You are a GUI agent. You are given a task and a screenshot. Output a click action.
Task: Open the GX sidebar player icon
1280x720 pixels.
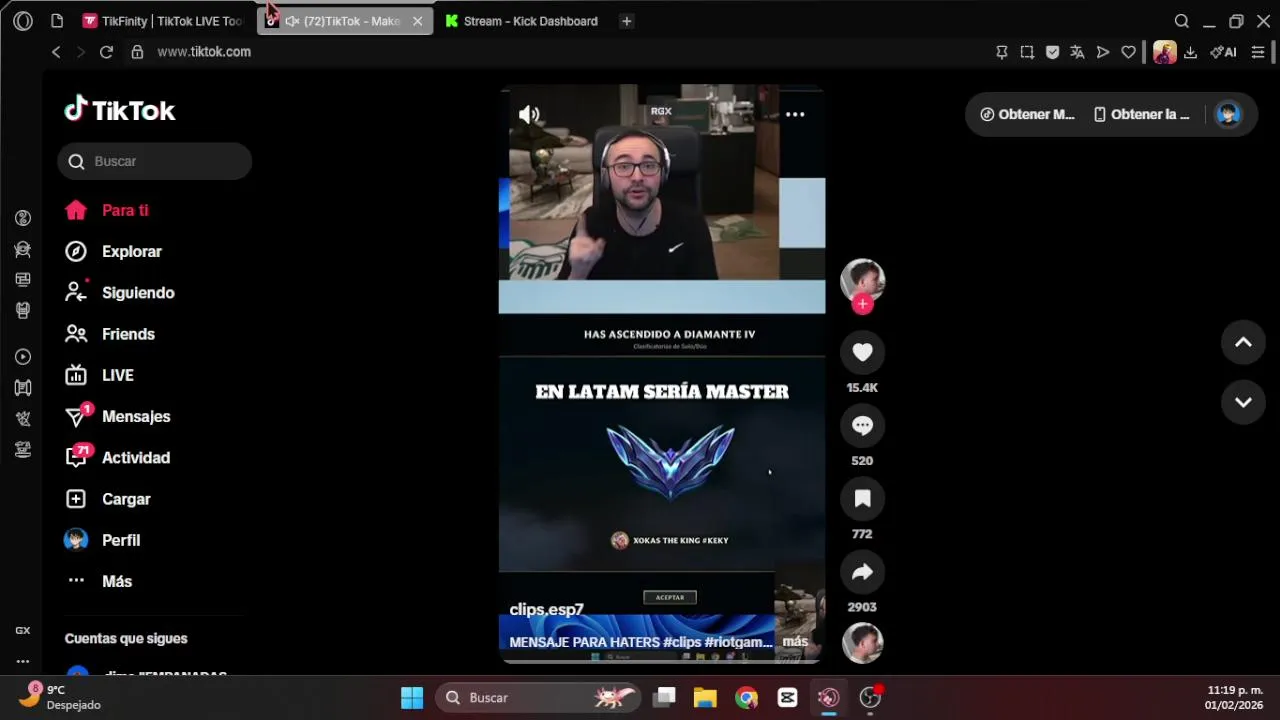[23, 357]
